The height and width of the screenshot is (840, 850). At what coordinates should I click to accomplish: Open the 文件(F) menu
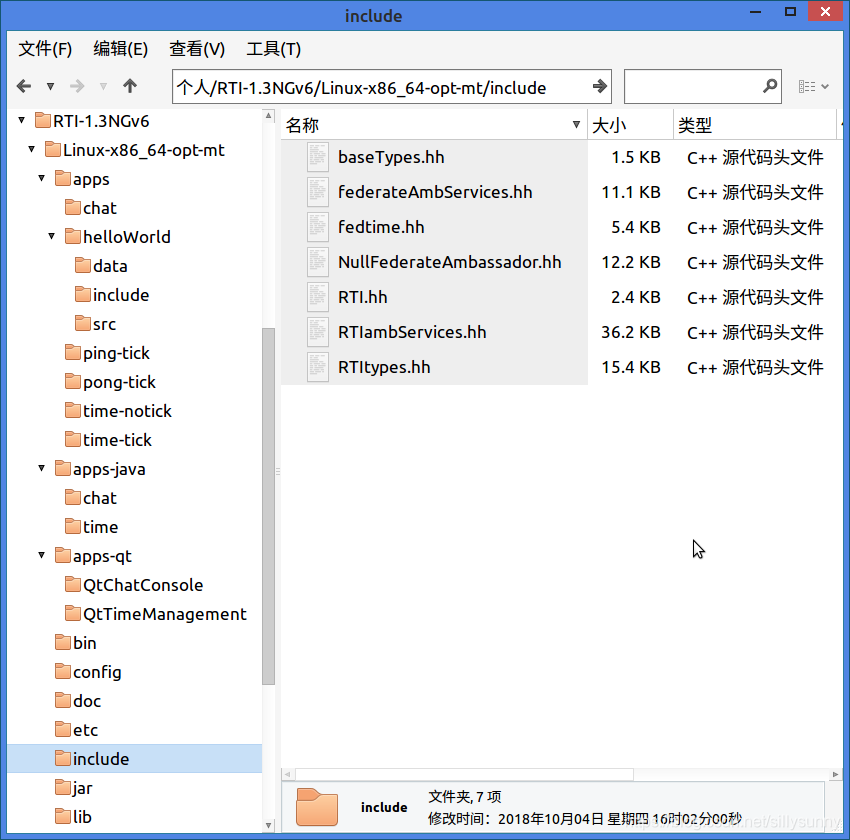click(x=45, y=49)
